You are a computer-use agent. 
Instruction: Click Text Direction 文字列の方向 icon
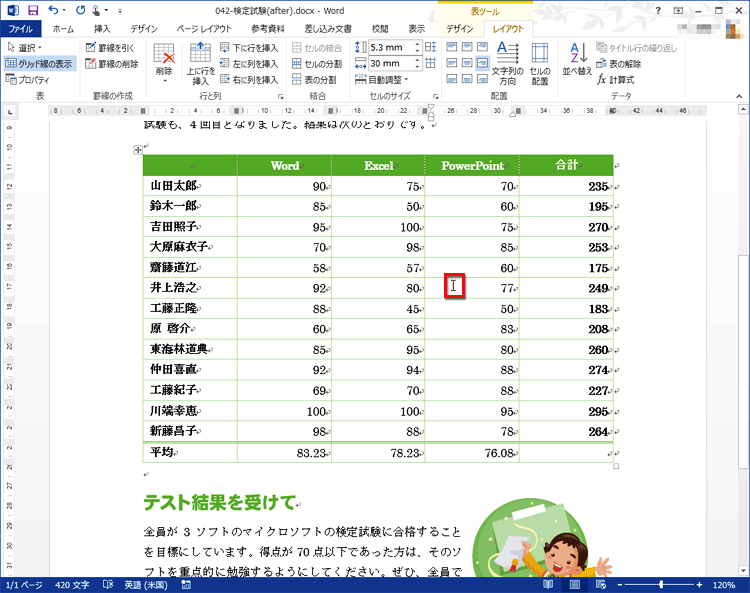(x=507, y=63)
